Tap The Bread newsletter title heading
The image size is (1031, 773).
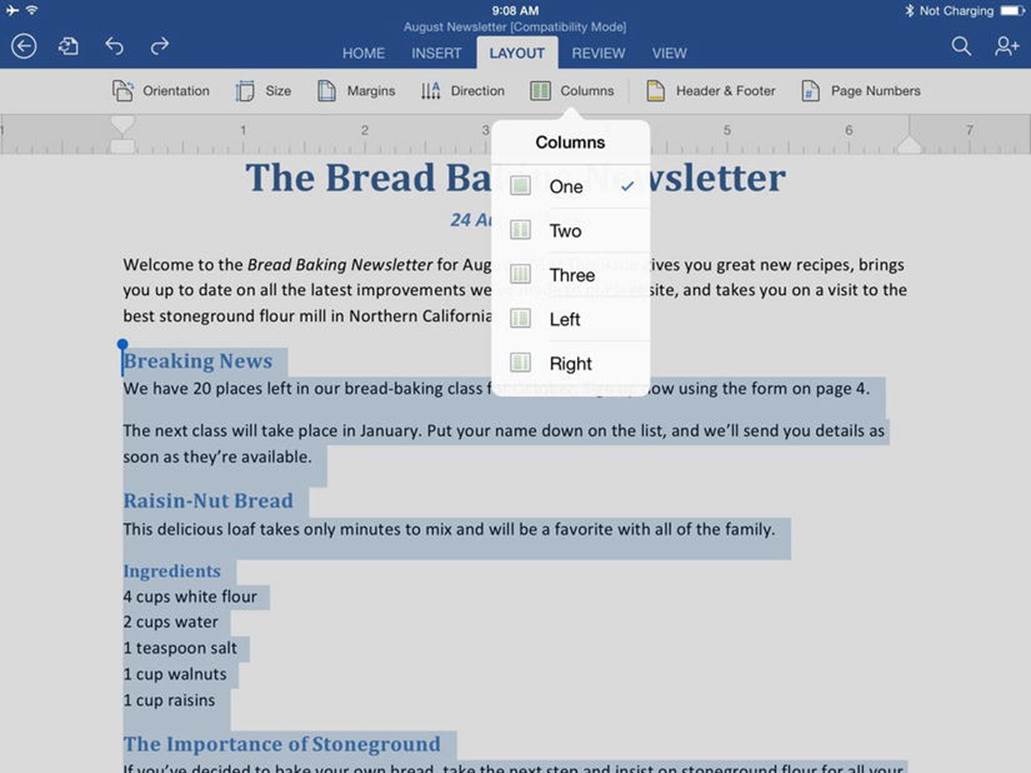(x=516, y=177)
